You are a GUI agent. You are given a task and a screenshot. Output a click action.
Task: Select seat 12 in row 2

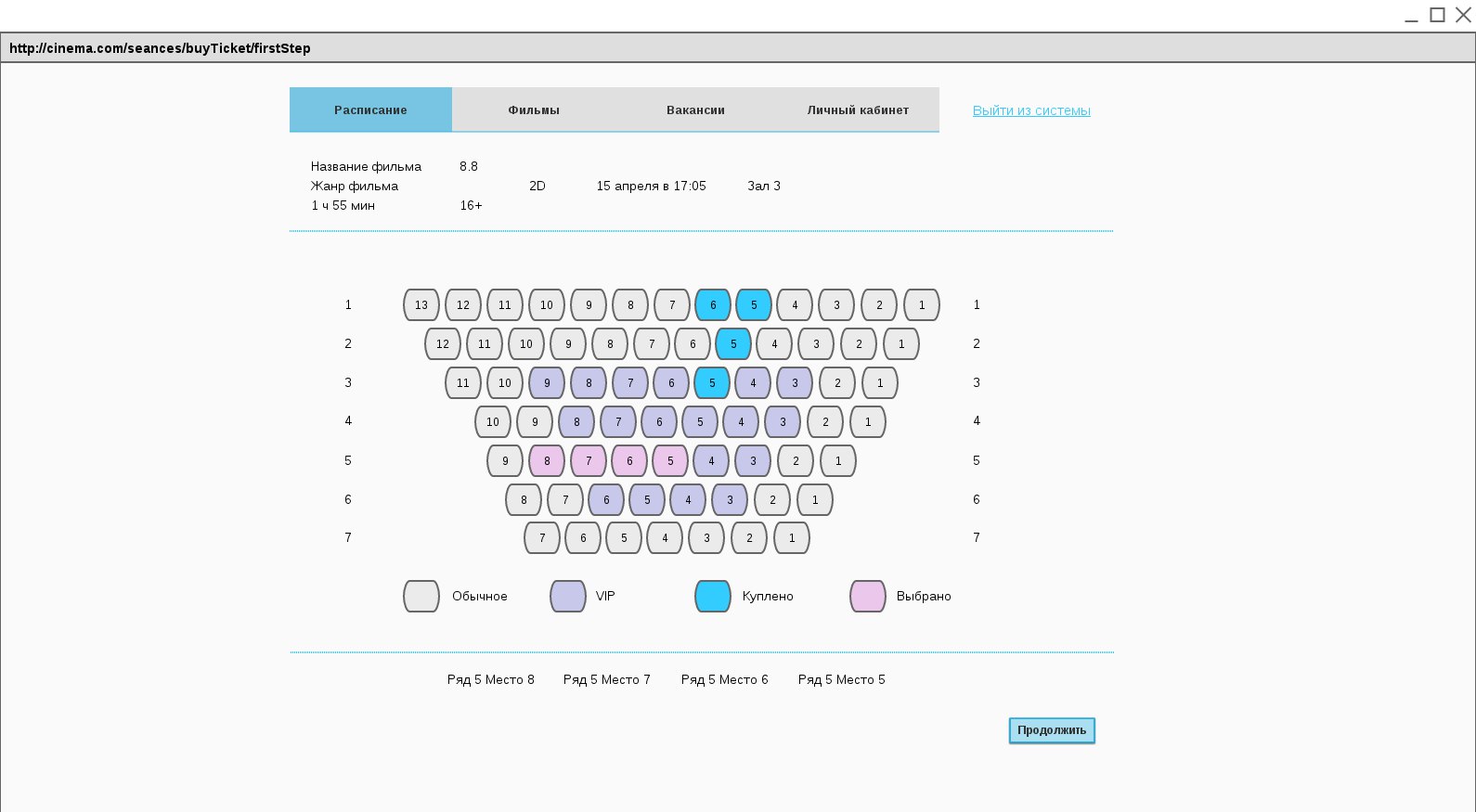coord(443,343)
